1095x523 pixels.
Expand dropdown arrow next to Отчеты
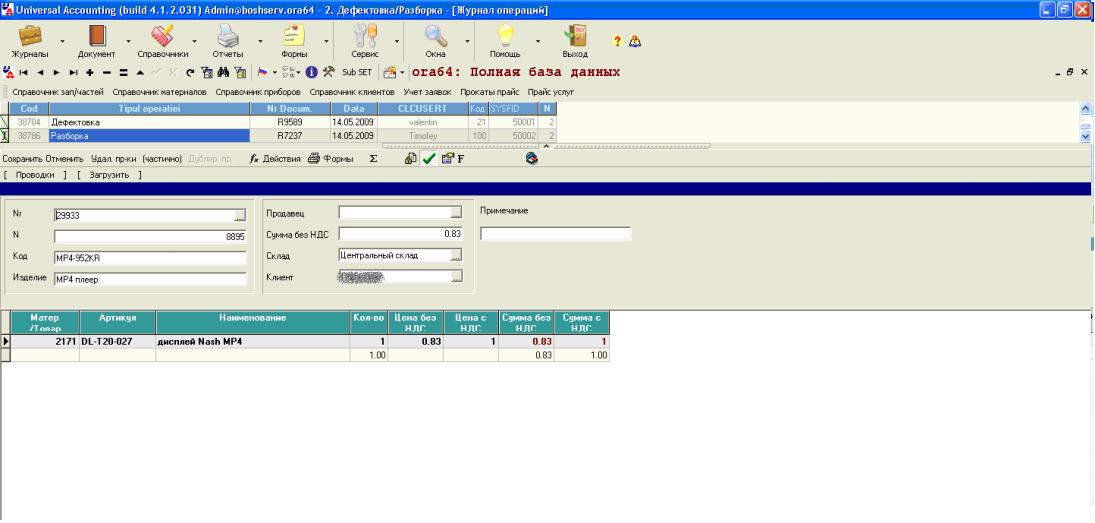(260, 41)
